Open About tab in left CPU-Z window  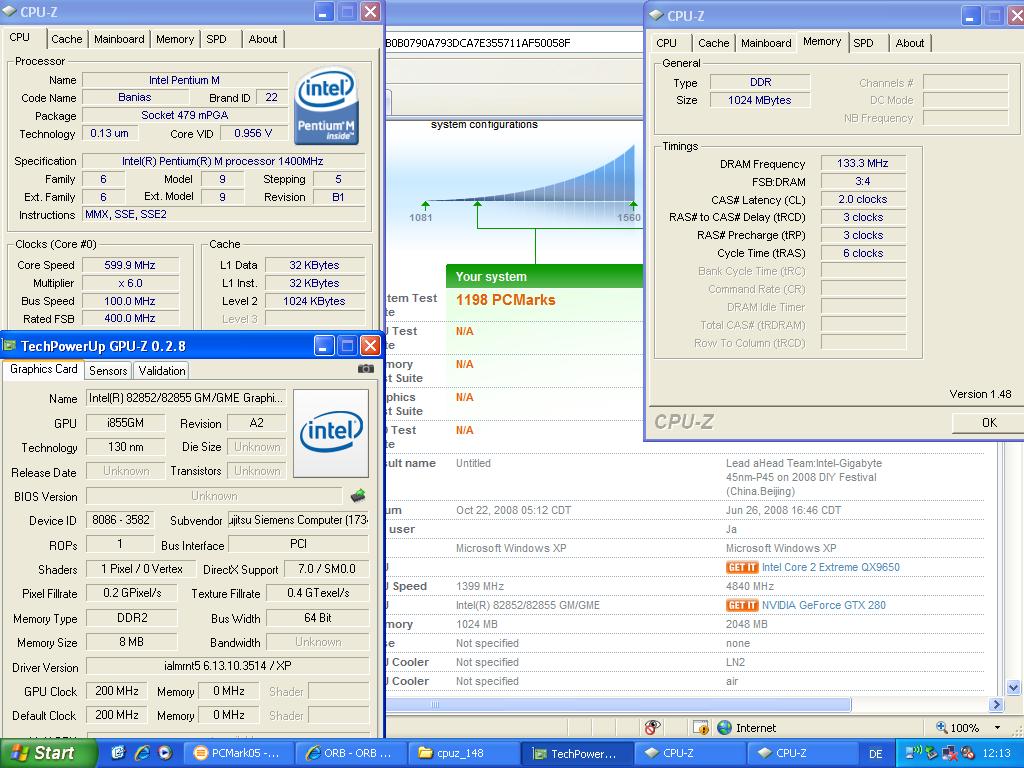(x=263, y=39)
